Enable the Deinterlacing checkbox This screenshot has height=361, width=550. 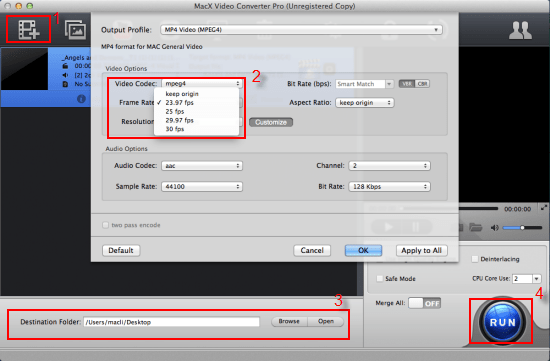point(475,259)
